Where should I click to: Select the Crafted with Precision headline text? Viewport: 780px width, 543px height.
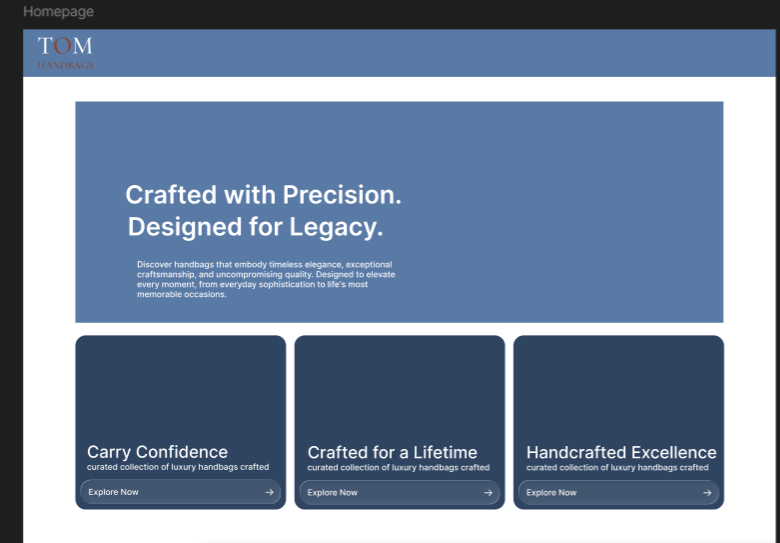[263, 194]
